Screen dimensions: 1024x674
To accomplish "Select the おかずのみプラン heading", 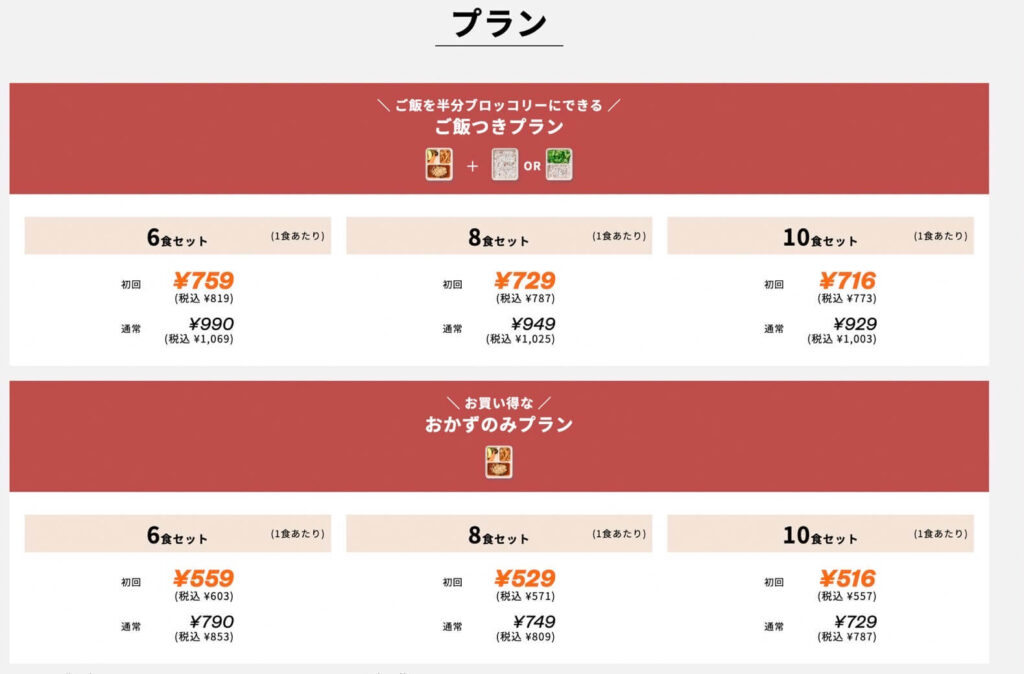I will [499, 424].
